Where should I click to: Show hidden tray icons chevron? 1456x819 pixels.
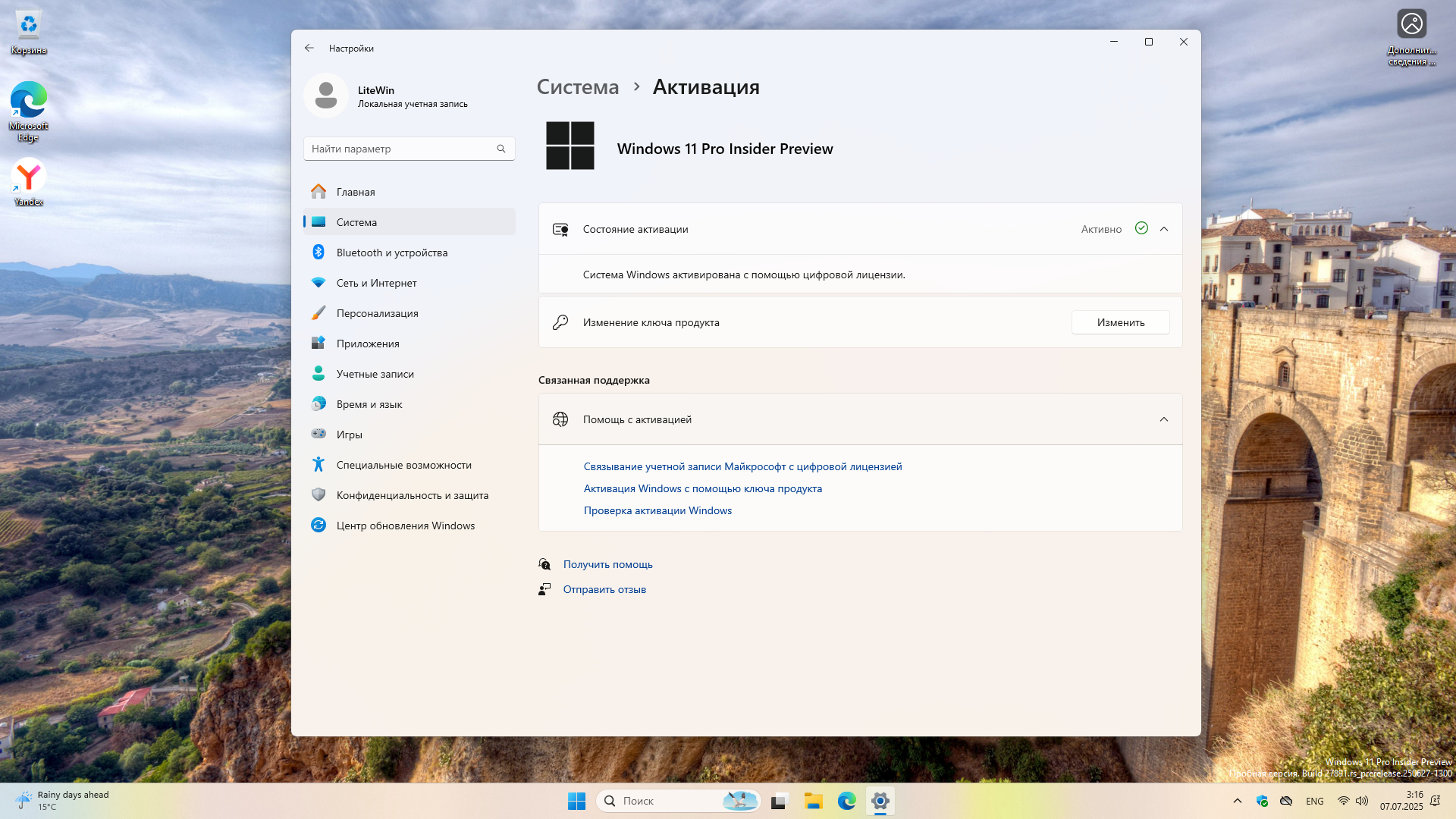pos(1237,801)
